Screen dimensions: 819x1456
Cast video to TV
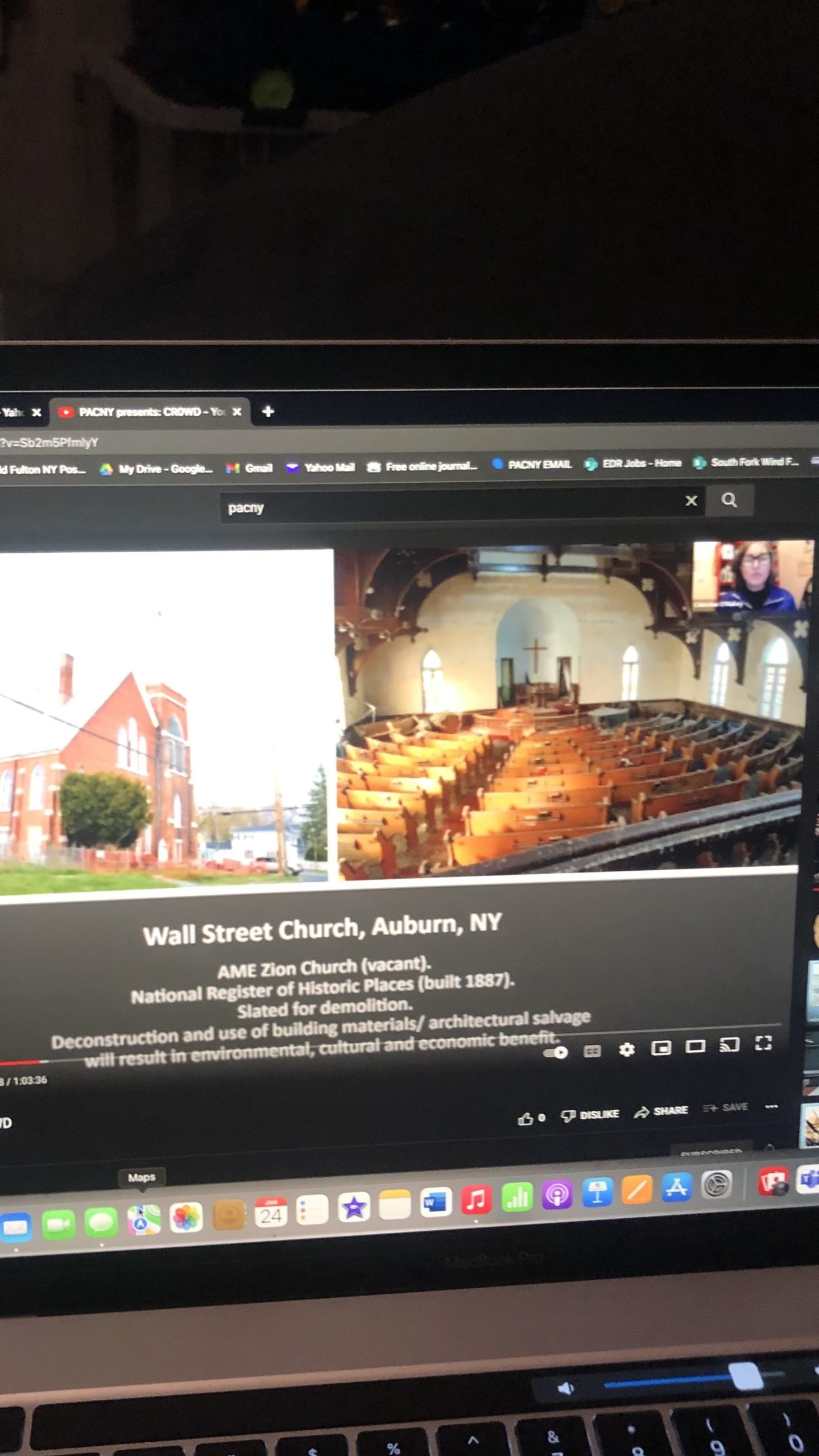pyautogui.click(x=729, y=1044)
